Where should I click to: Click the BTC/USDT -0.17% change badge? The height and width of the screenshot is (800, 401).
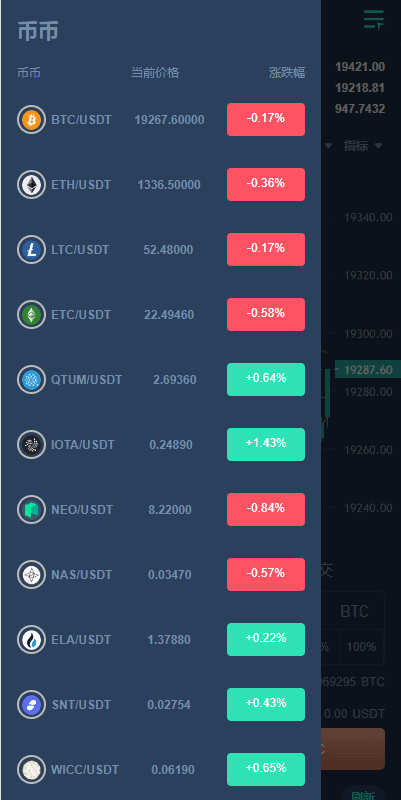(266, 119)
